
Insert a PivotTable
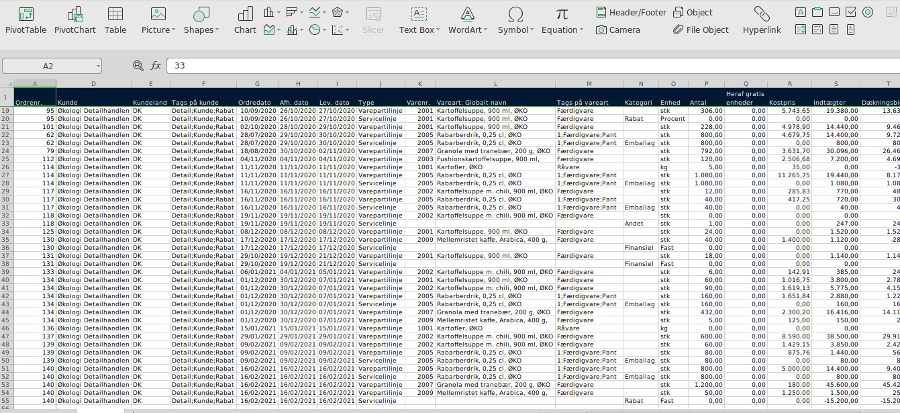pos(25,19)
